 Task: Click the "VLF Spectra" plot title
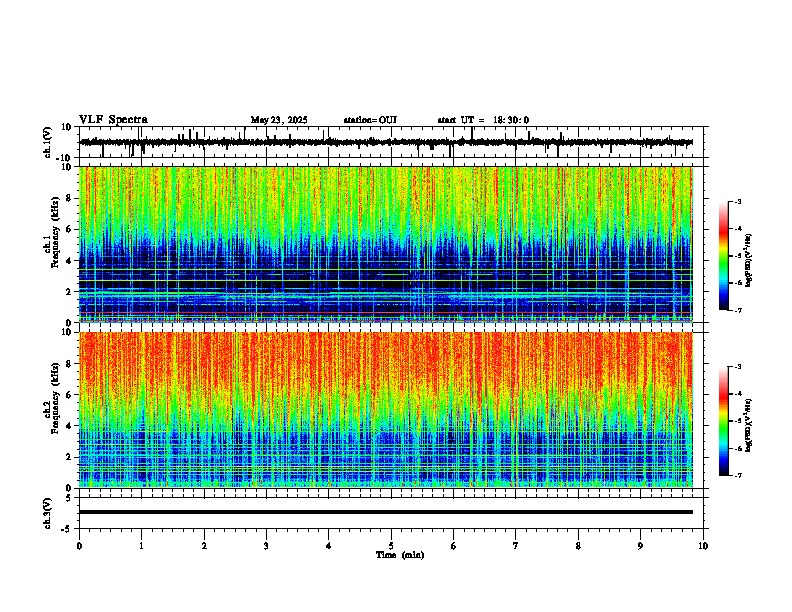point(113,120)
